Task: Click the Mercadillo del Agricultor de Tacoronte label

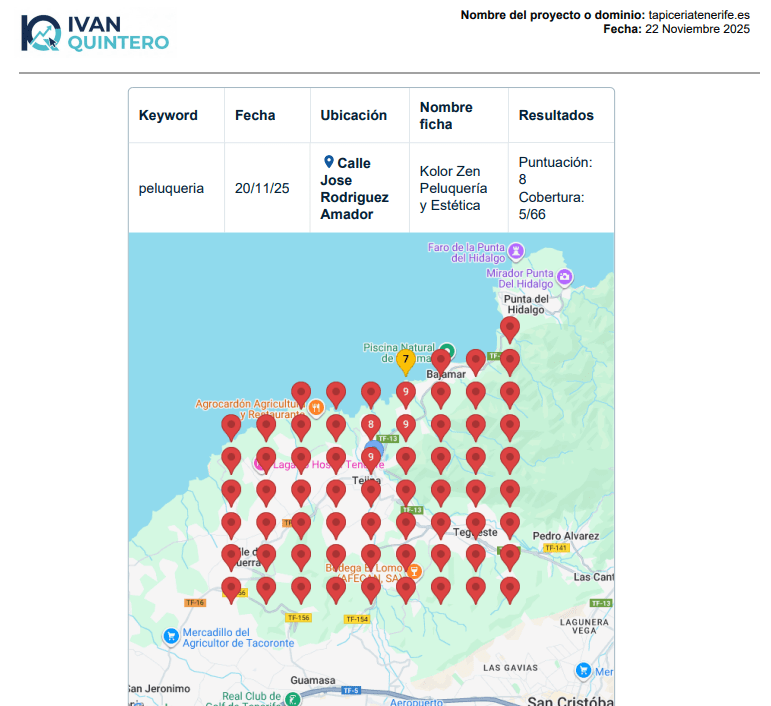Action: tap(238, 638)
